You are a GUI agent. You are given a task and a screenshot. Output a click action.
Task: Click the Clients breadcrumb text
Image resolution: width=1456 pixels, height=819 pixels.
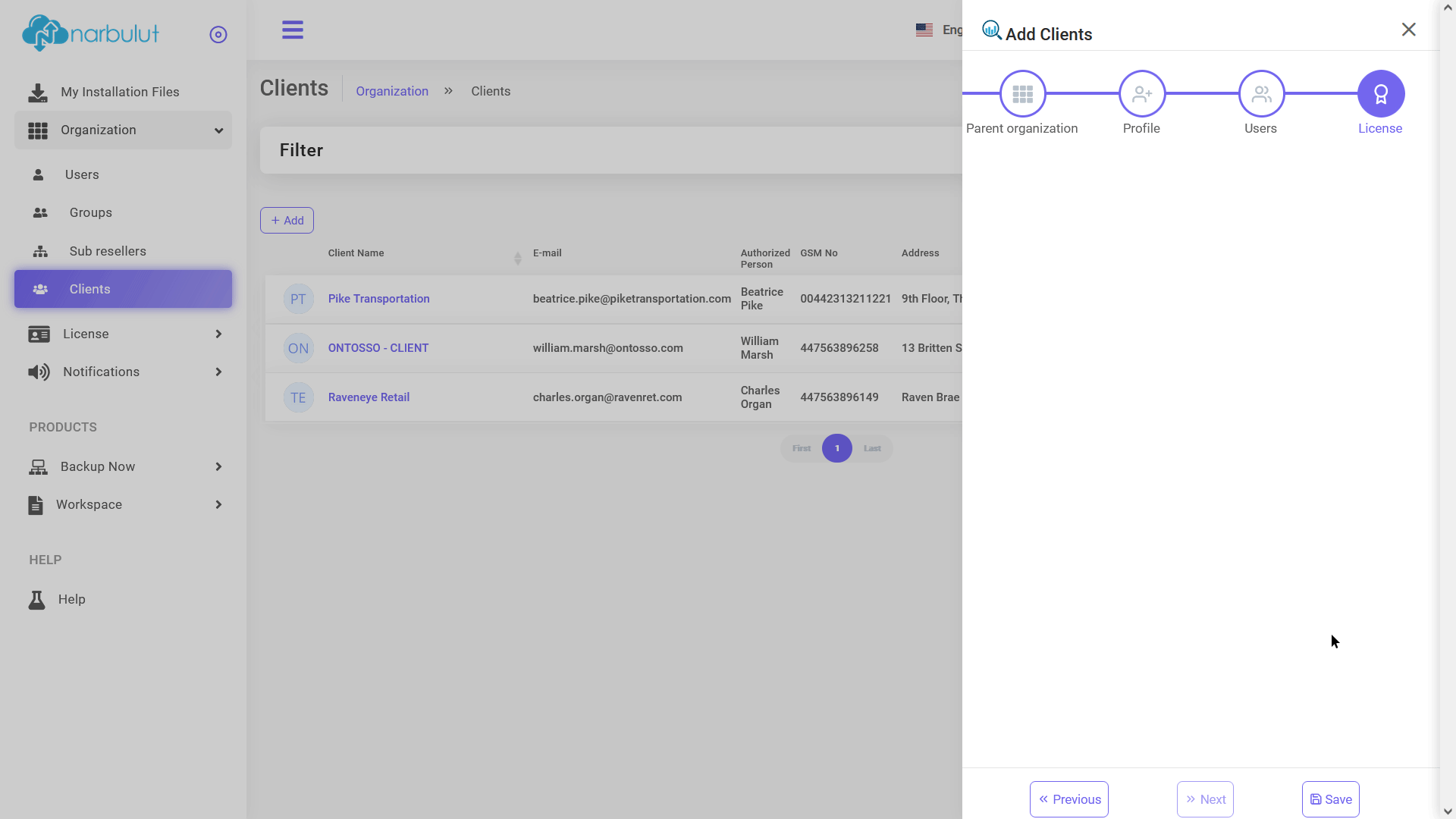pos(491,91)
